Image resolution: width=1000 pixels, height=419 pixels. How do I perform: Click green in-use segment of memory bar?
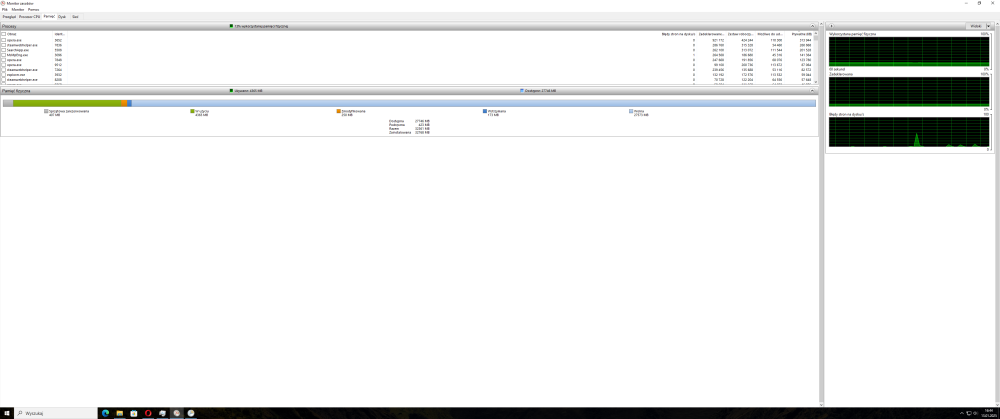[67, 103]
